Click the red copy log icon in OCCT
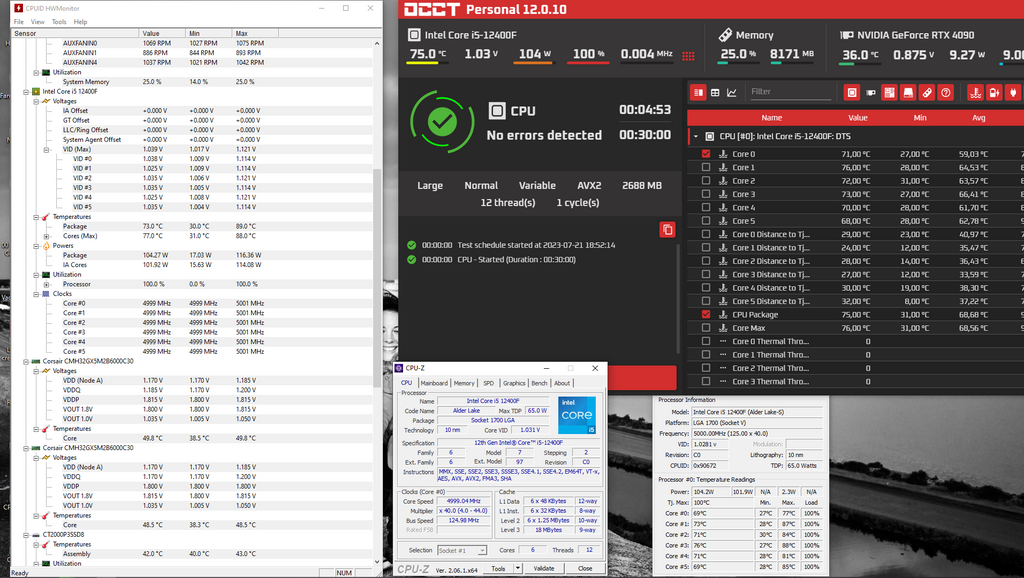Viewport: 1024px width, 578px height. 667,229
